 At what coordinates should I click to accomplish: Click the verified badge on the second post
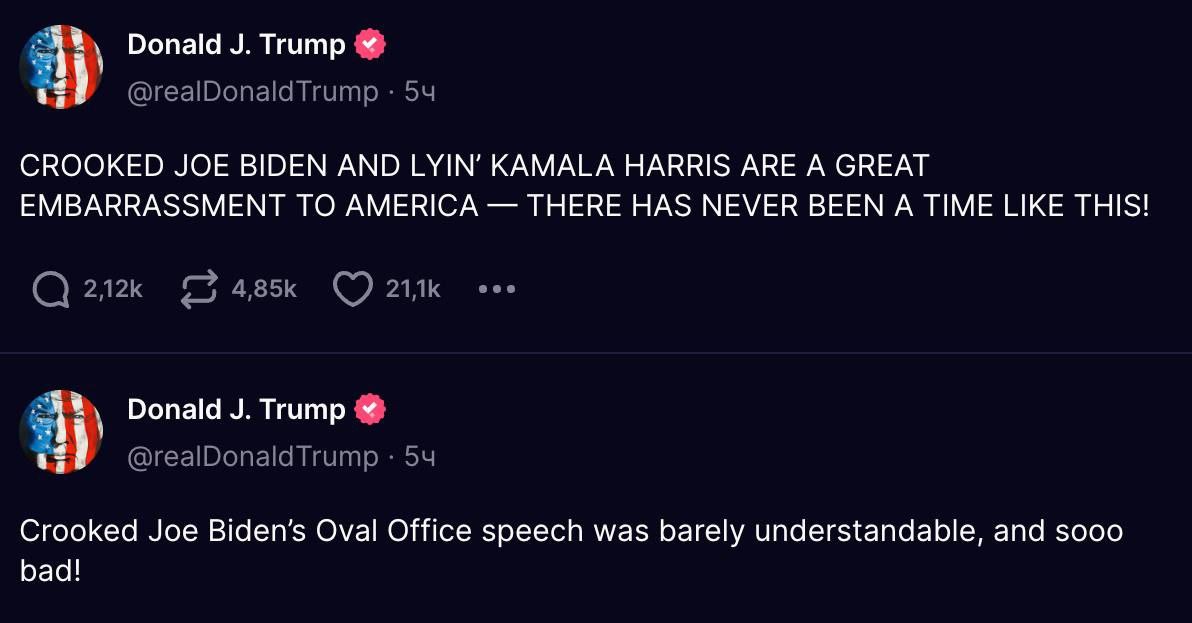370,410
